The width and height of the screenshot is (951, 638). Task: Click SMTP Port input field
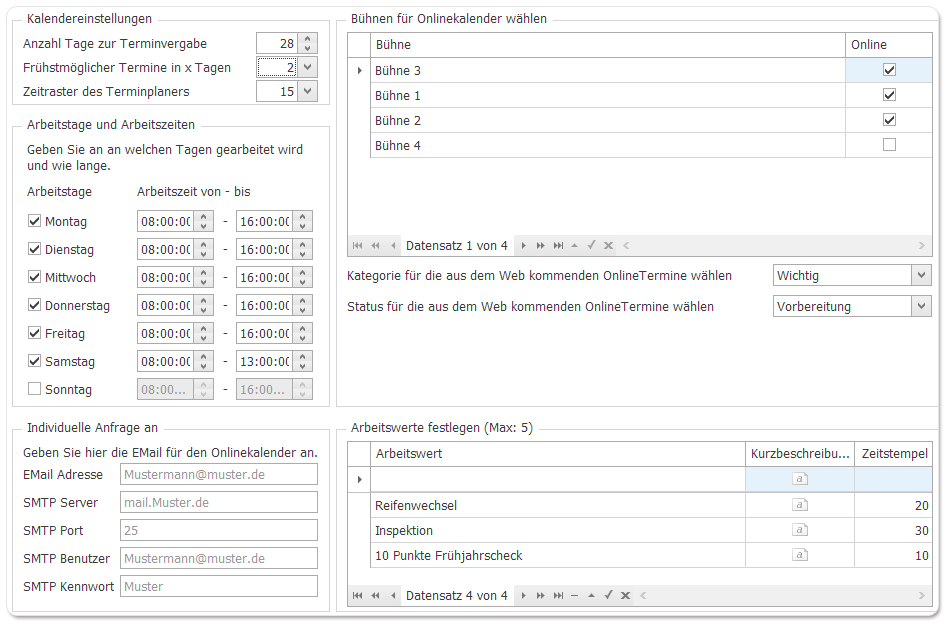(x=219, y=530)
